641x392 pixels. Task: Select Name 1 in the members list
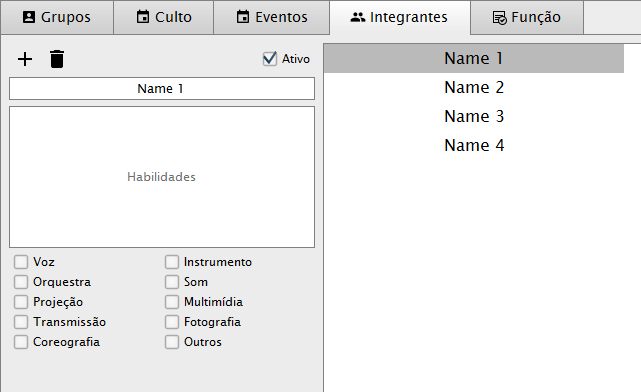click(474, 58)
